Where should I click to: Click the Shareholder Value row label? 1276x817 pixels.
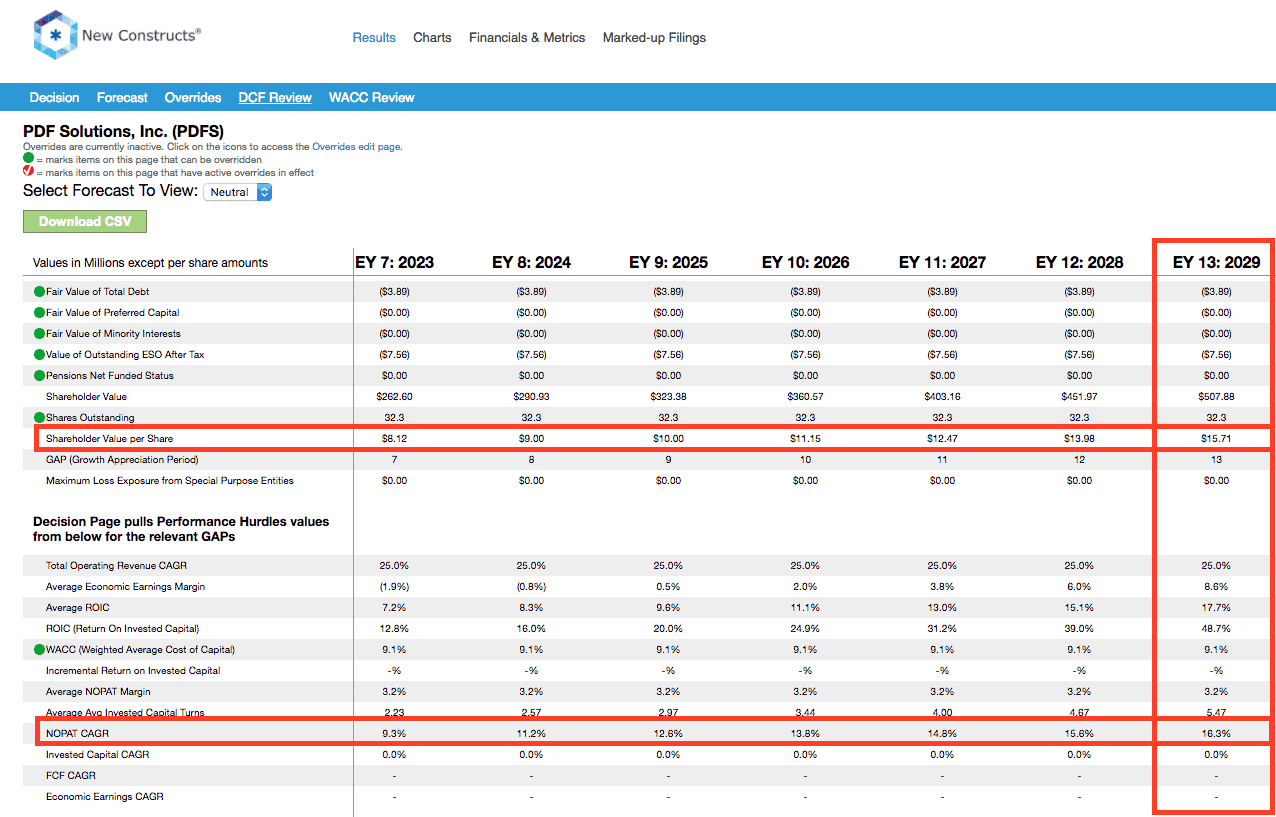[x=88, y=397]
